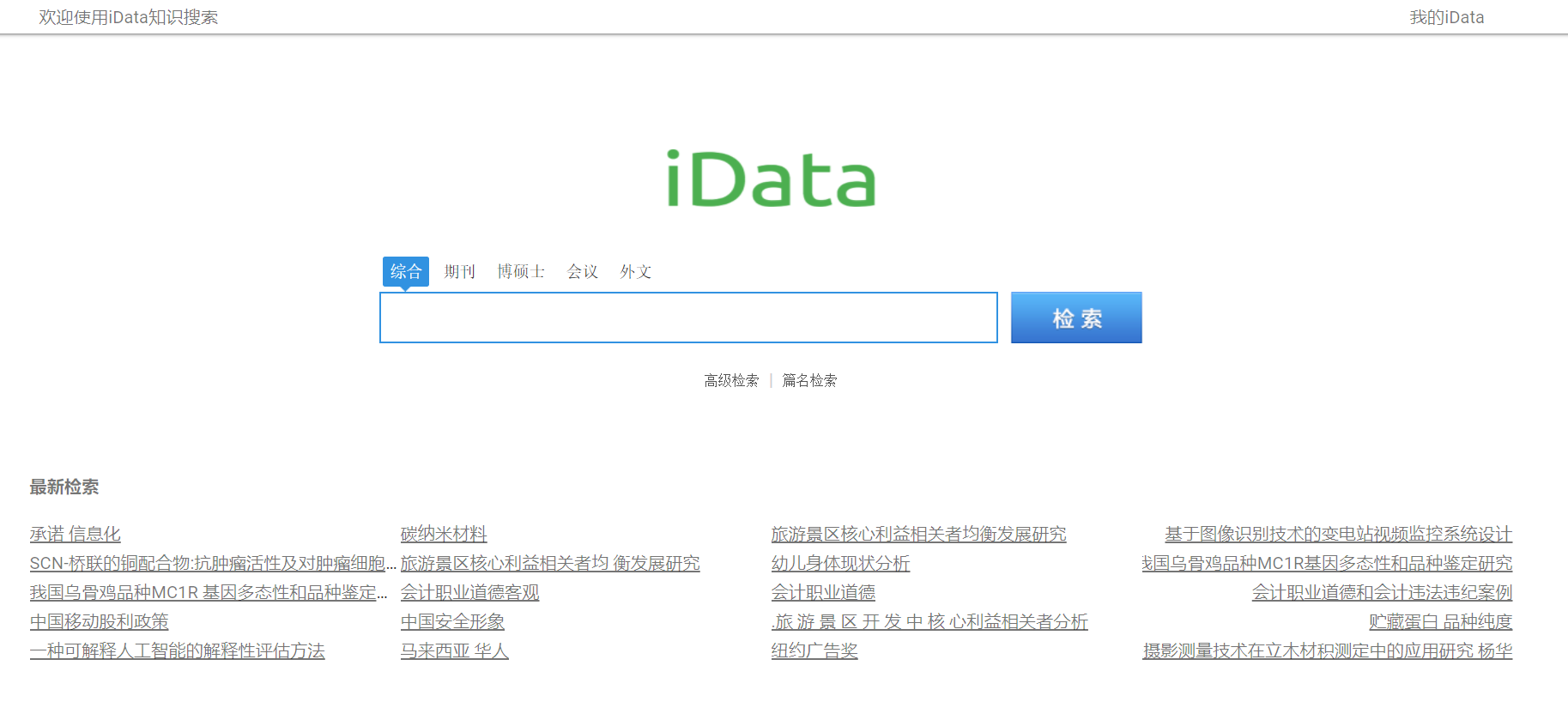Open recent search 碳纳米材料
This screenshot has width=1568, height=726.
(x=444, y=534)
